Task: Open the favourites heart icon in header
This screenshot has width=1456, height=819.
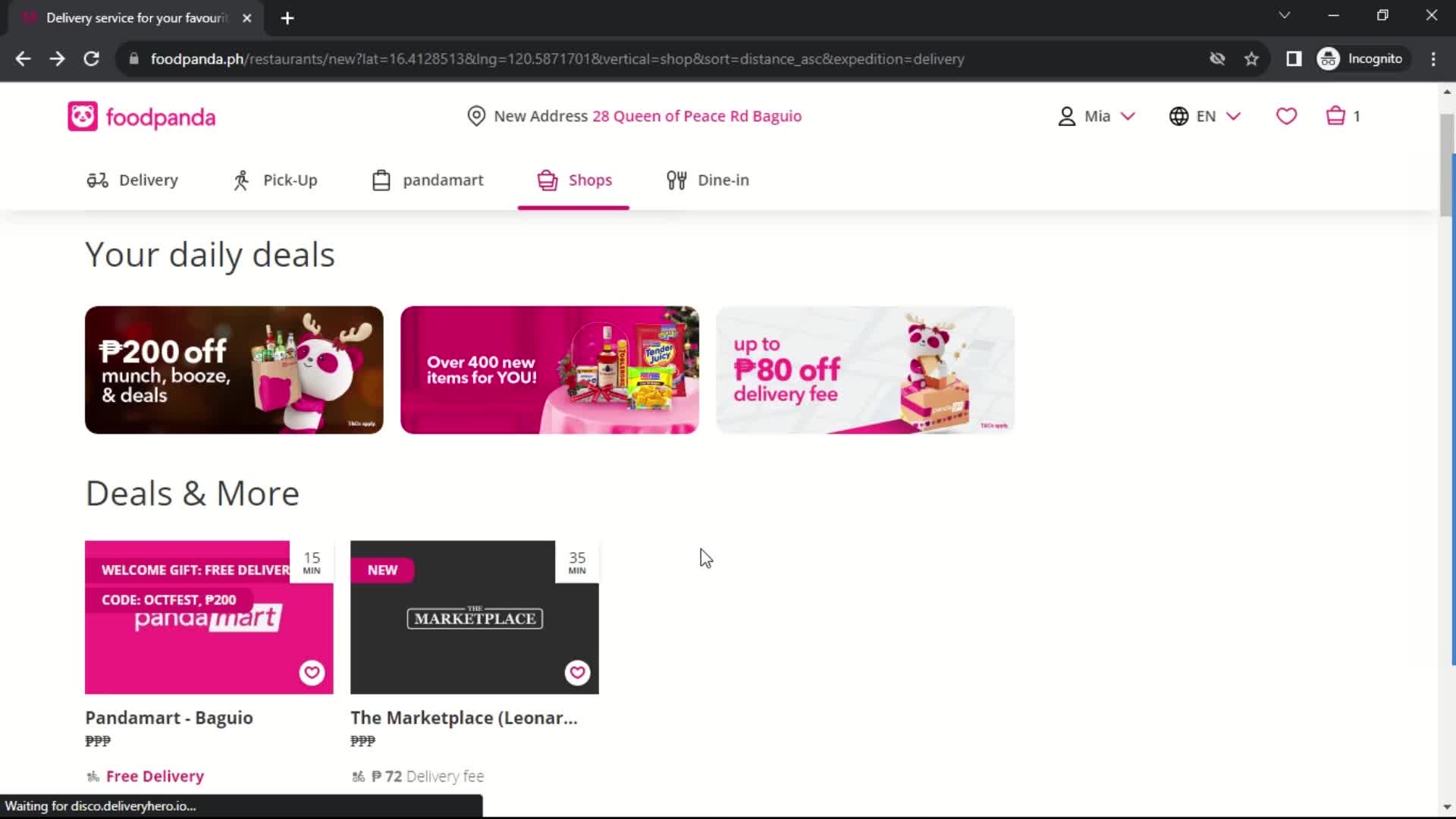Action: pos(1286,116)
